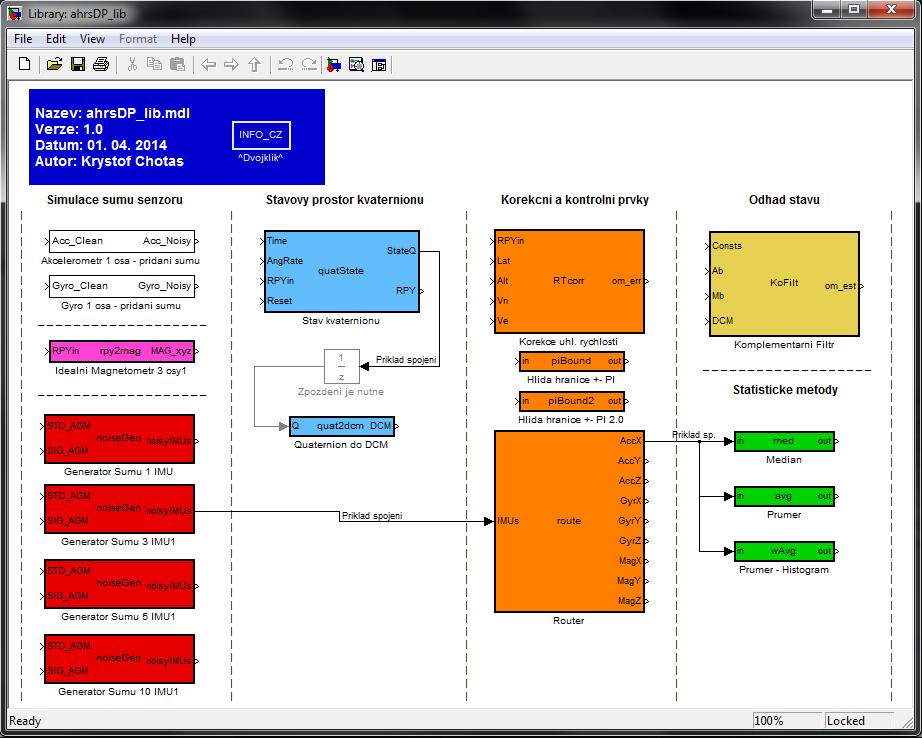Click the 'Zpozdeni je nutne' label

tap(341, 392)
